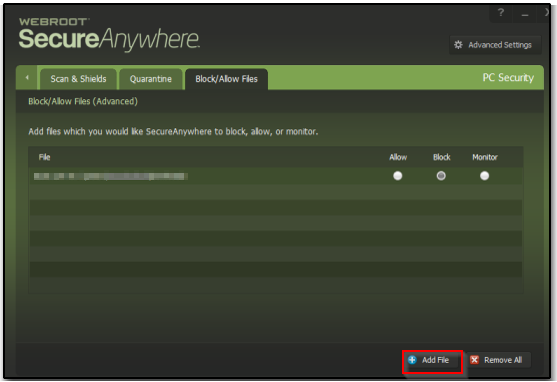The image size is (557, 382).
Task: Click the File column header
Action: (x=44, y=157)
